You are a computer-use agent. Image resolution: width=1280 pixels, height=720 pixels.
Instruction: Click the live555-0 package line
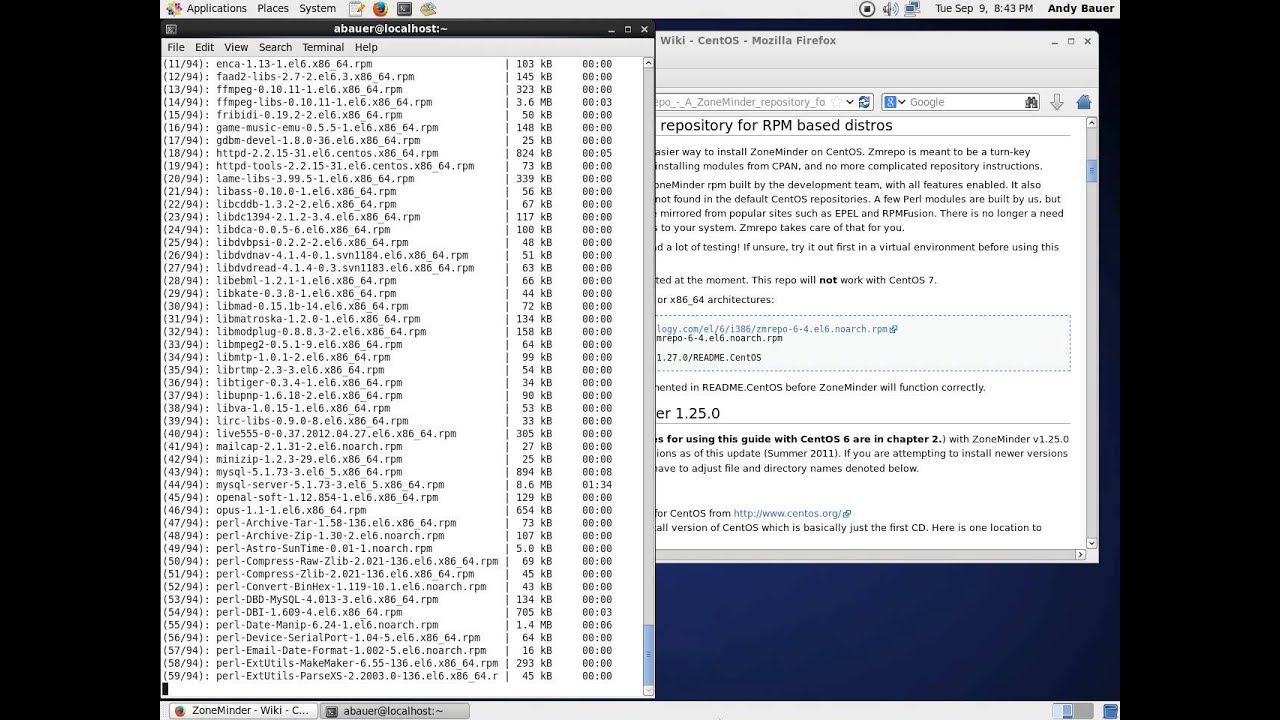[388, 434]
